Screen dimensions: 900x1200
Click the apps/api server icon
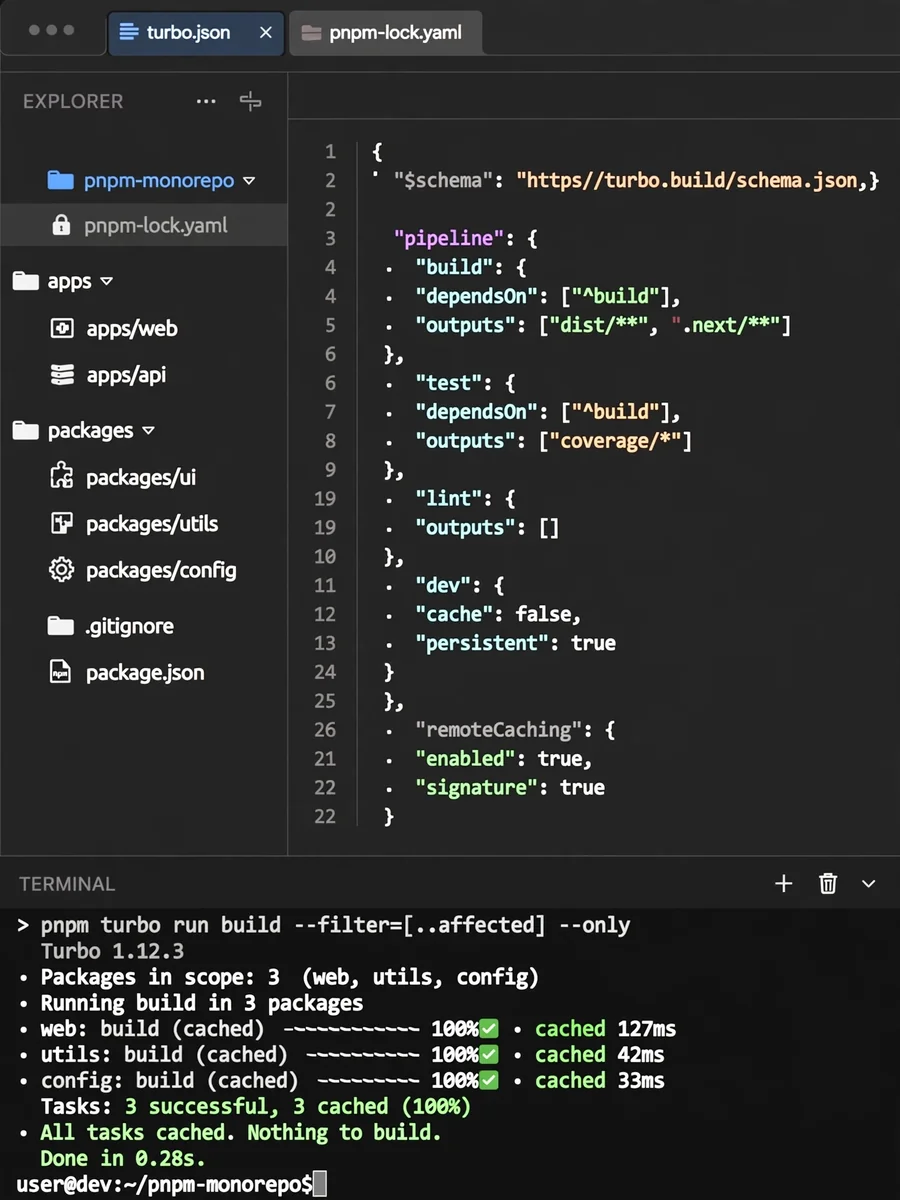tap(62, 375)
